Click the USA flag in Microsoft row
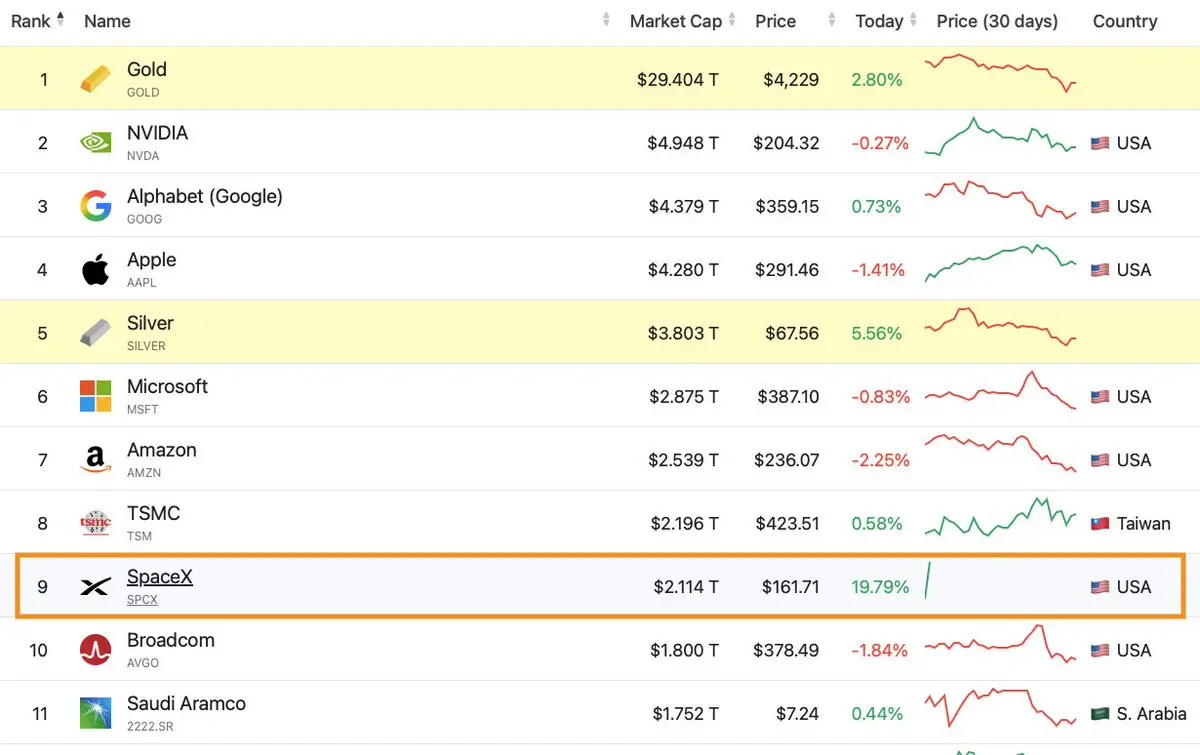The width and height of the screenshot is (1200, 755). [x=1100, y=397]
